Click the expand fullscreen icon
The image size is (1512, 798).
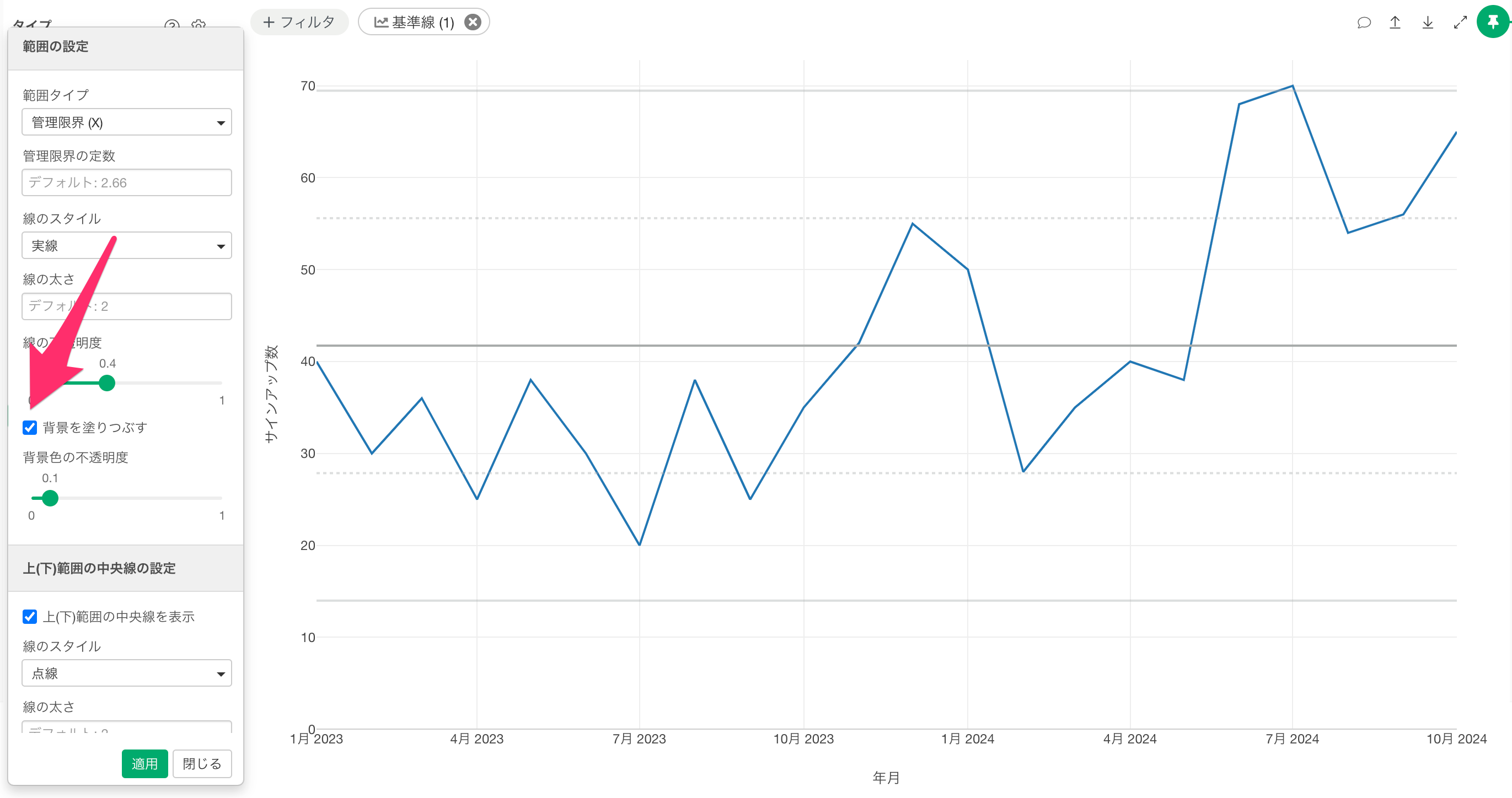(x=1460, y=22)
